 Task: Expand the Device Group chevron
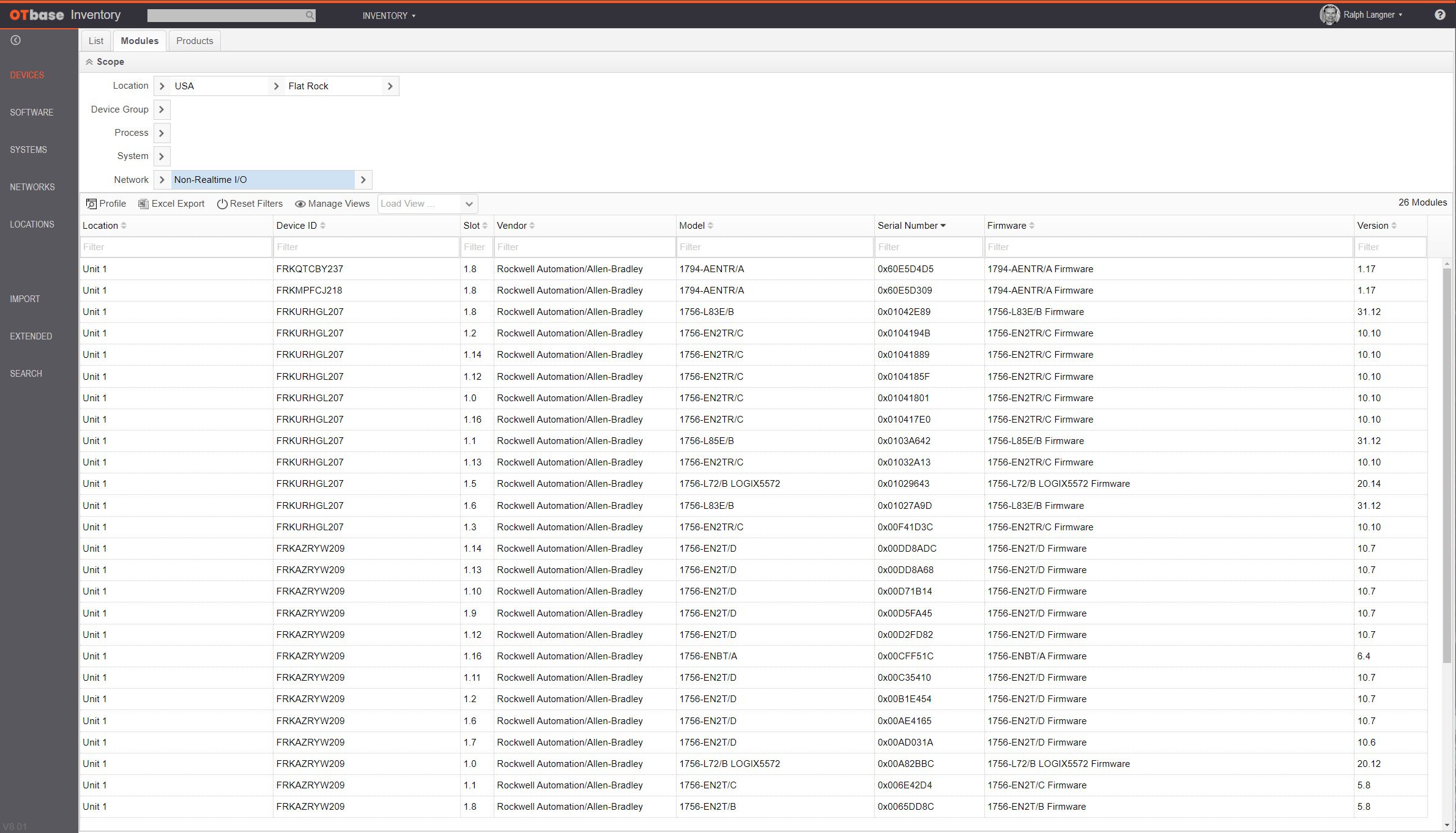click(162, 109)
